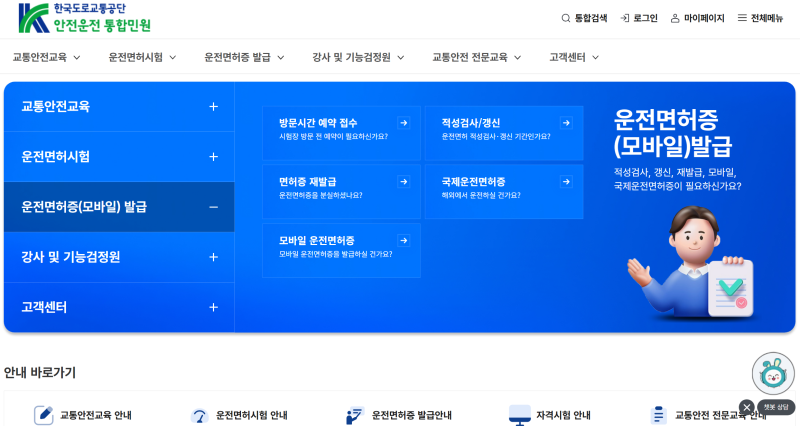Click 해외에서 운전하실 건가요? text
Image resolution: width=800 pixels, height=426 pixels.
481,195
